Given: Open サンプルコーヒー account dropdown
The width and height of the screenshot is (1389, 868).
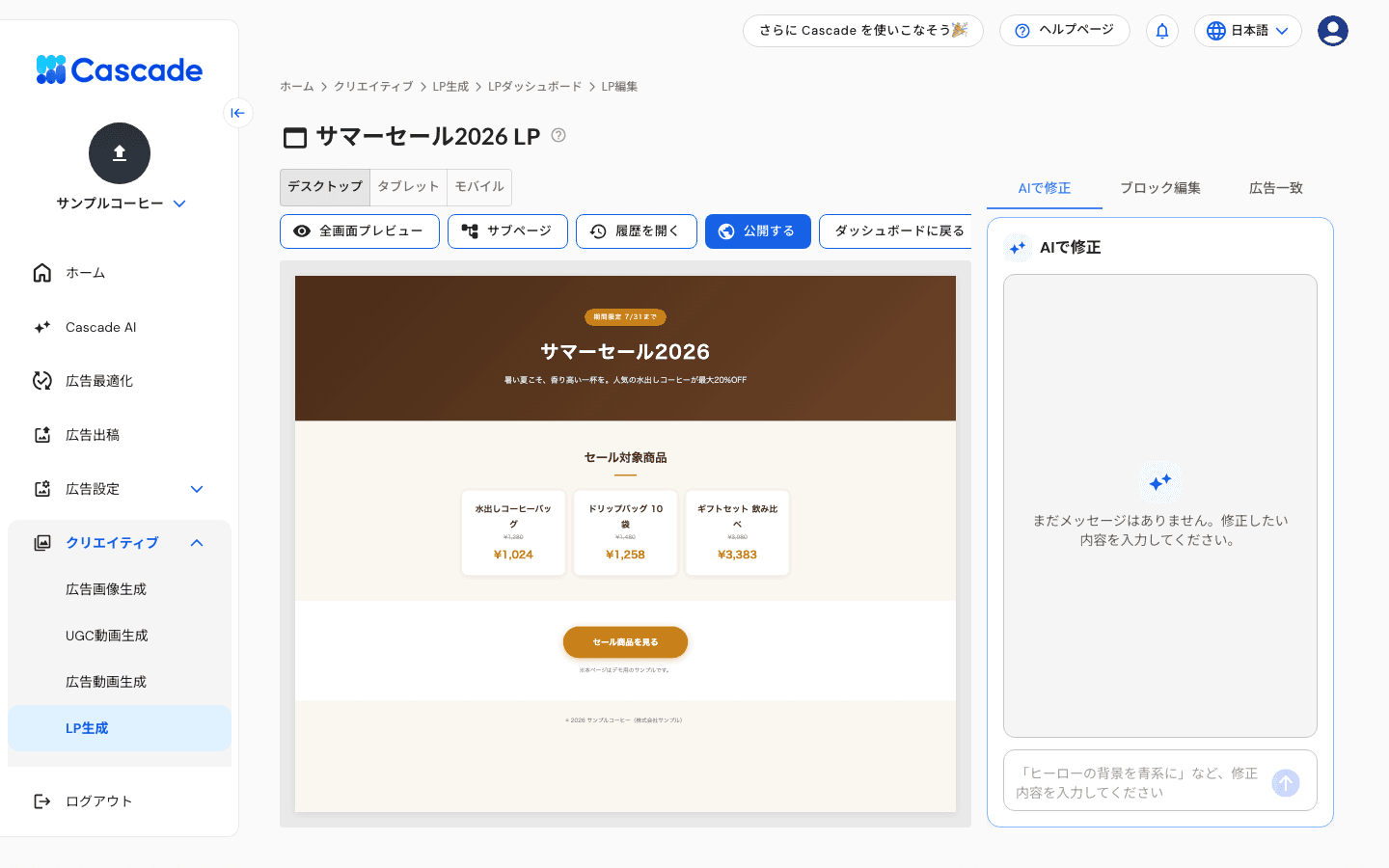Looking at the screenshot, I should tap(120, 203).
